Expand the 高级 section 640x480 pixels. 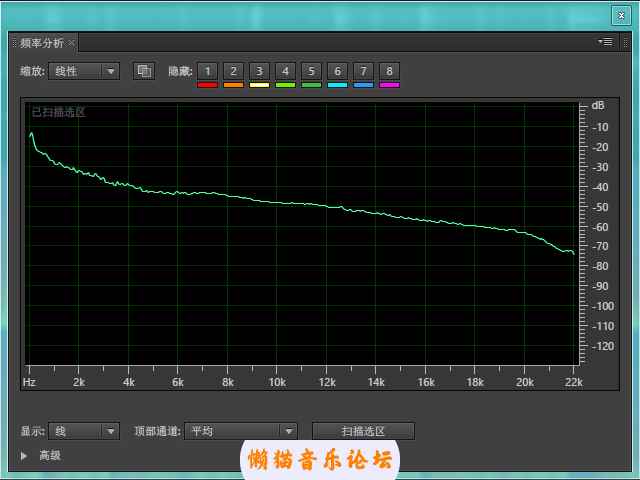pyautogui.click(x=24, y=456)
